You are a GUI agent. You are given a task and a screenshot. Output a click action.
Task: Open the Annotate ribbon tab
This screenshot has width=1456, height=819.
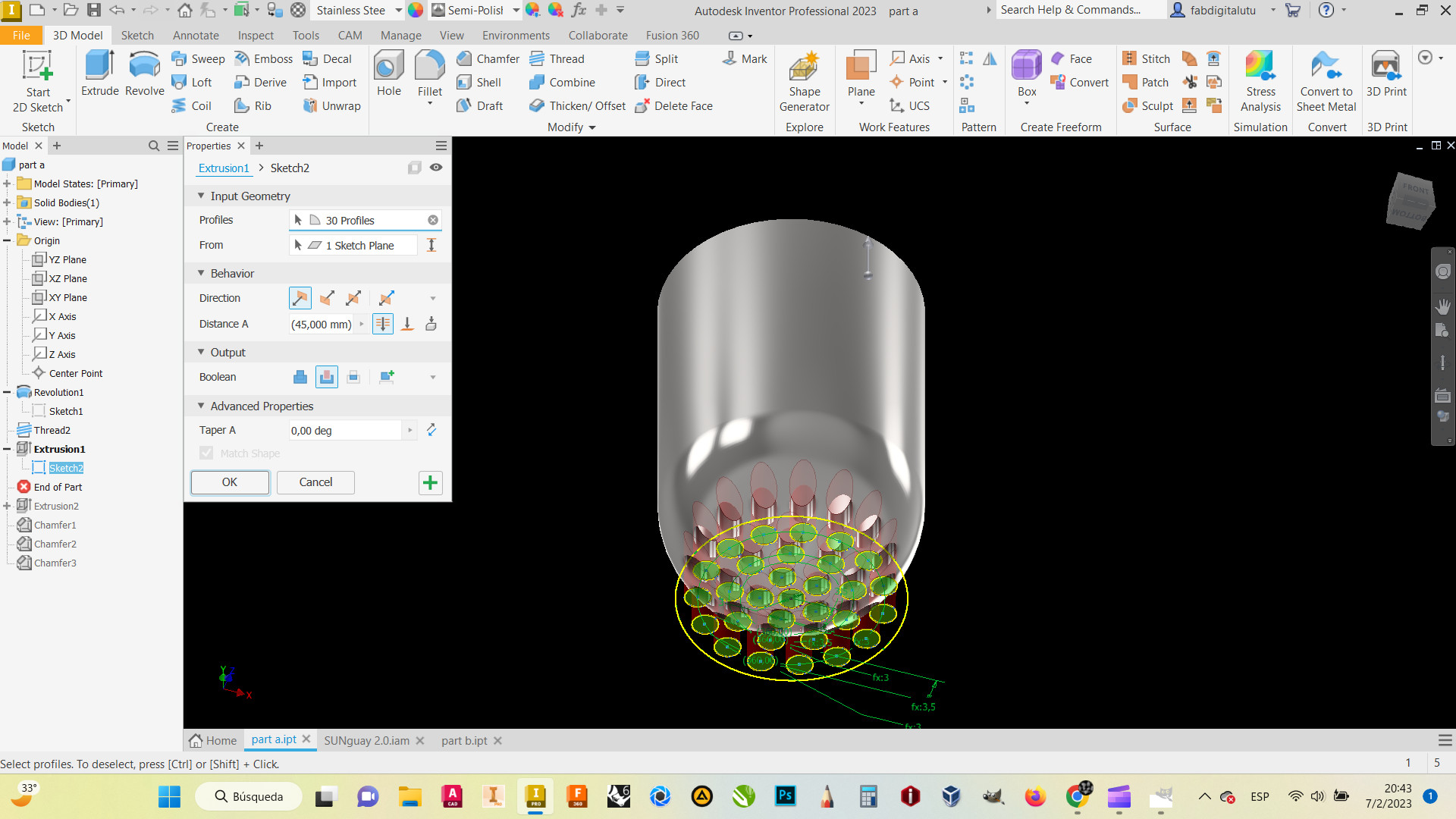(196, 35)
